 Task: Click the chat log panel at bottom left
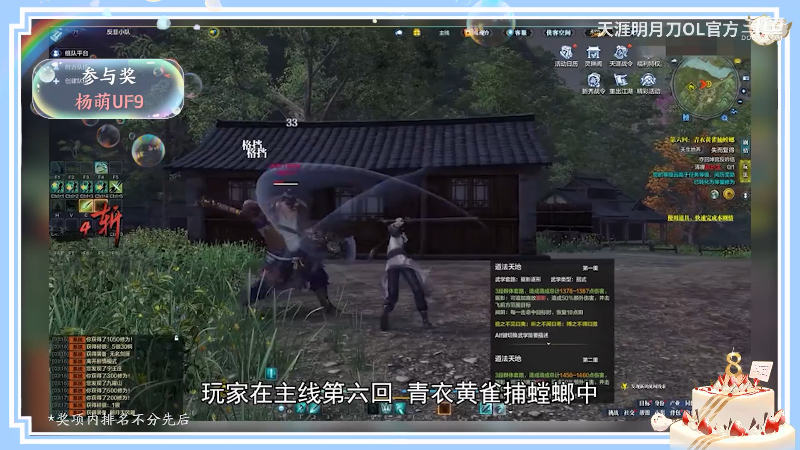[x=115, y=375]
